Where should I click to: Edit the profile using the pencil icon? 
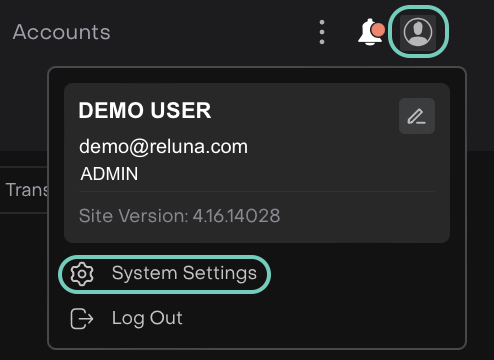(x=417, y=116)
